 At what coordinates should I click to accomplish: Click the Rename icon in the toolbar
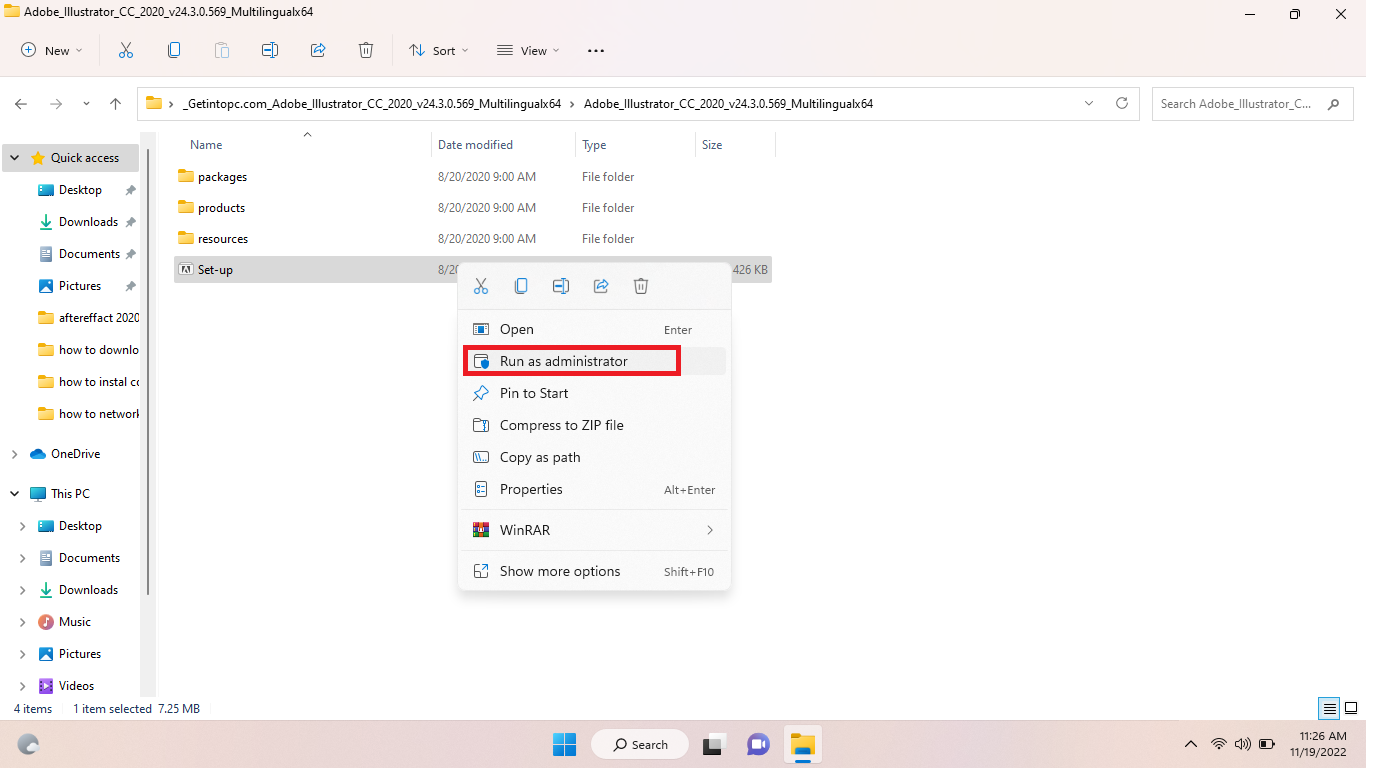click(270, 50)
